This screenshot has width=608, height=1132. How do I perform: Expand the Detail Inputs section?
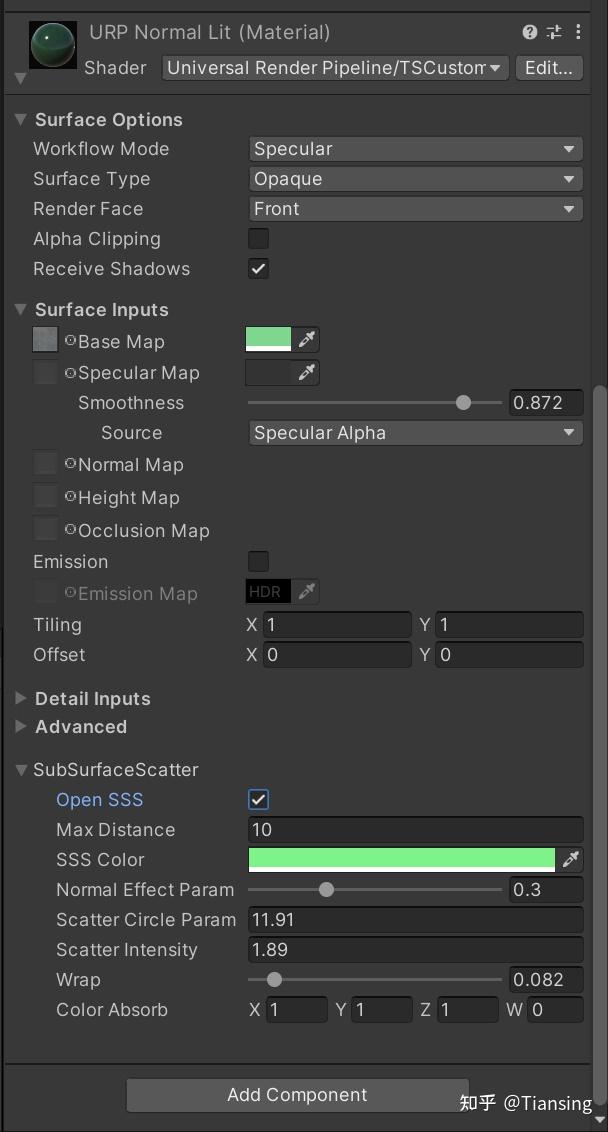(20, 698)
